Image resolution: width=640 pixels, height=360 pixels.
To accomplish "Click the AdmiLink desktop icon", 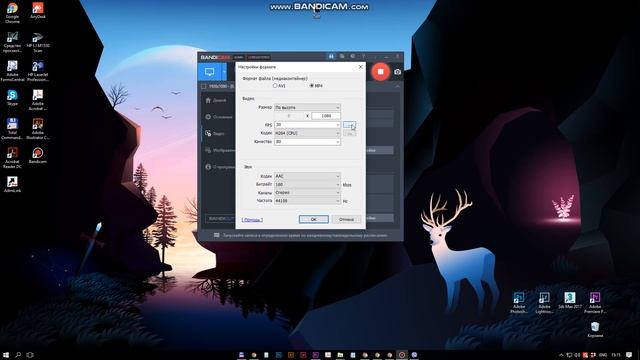I will pyautogui.click(x=12, y=184).
